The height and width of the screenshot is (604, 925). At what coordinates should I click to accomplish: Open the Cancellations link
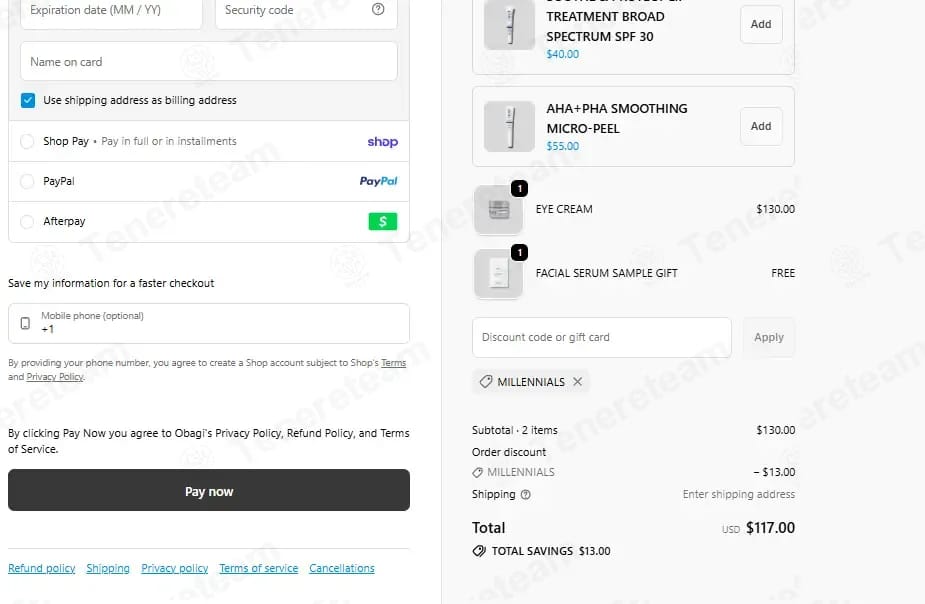(342, 568)
